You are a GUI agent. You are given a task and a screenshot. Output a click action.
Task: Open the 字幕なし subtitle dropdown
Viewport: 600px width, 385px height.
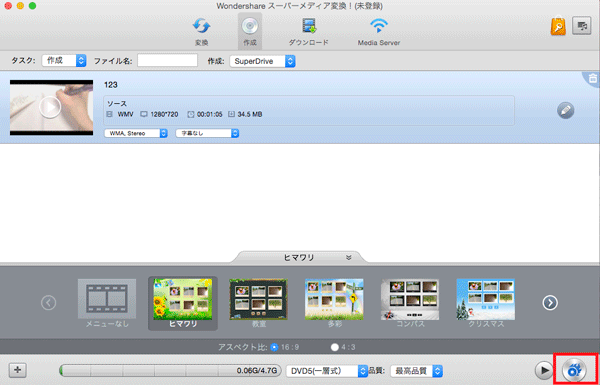[x=207, y=133]
